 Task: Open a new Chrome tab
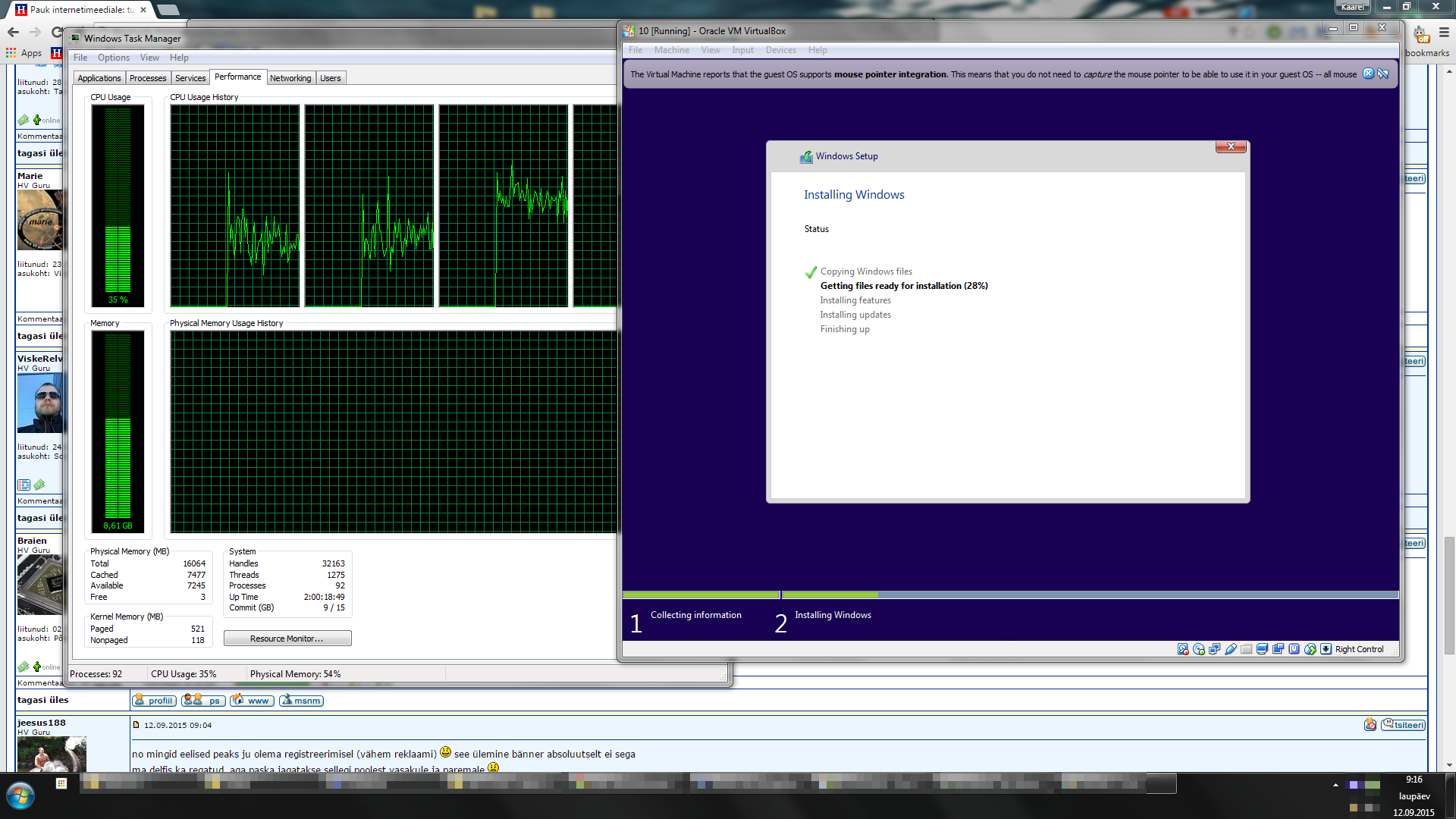(x=168, y=10)
